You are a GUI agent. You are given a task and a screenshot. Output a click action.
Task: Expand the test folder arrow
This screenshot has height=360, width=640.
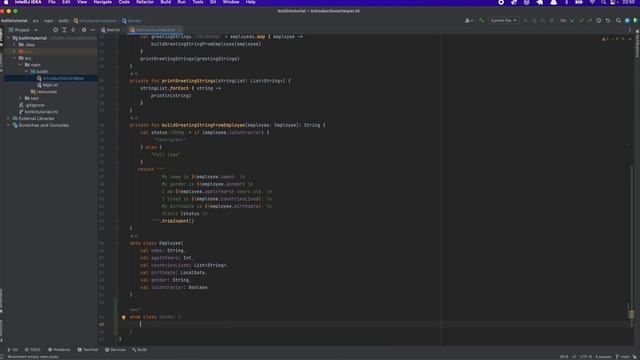pyautogui.click(x=20, y=98)
